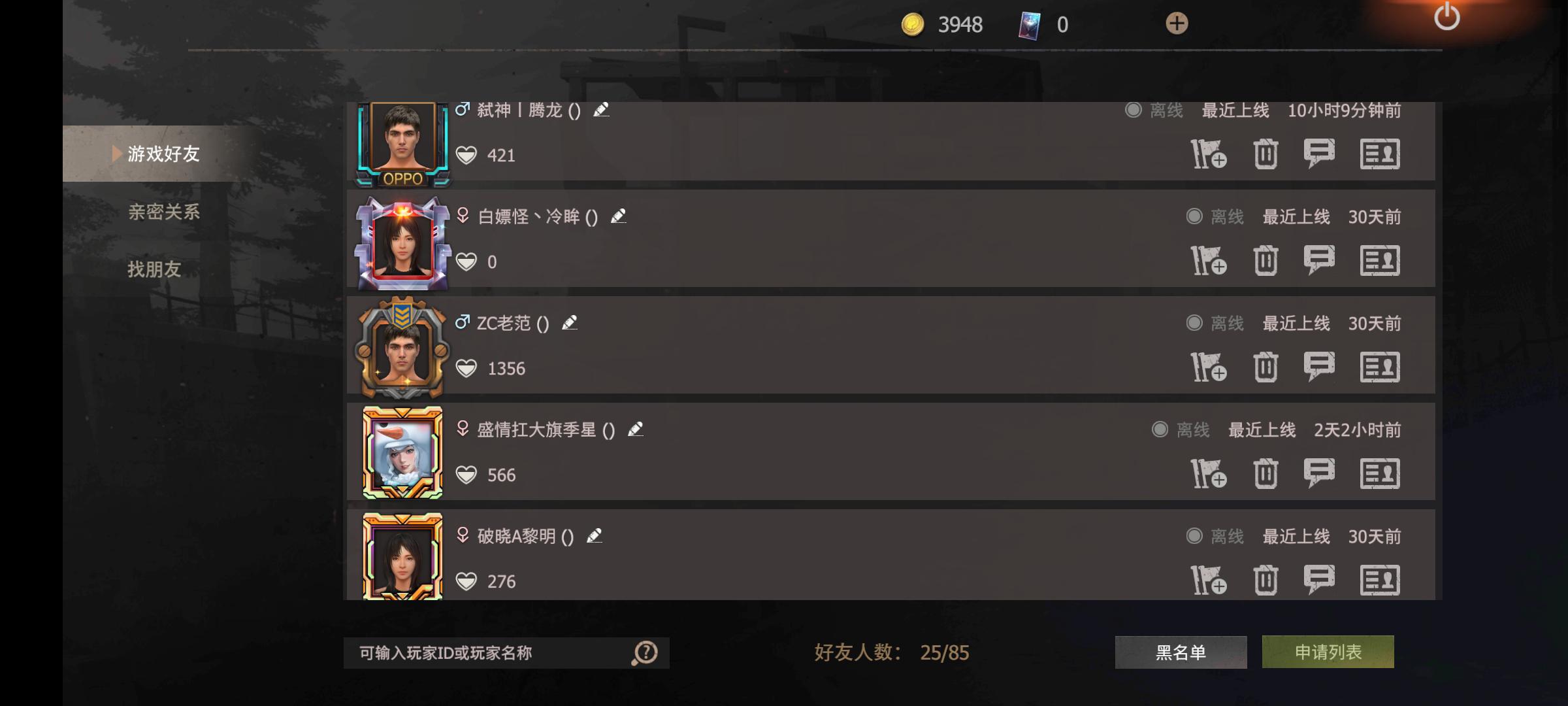View profile card of 破晓A黎明
Image resolution: width=1568 pixels, height=706 pixels.
point(1380,580)
